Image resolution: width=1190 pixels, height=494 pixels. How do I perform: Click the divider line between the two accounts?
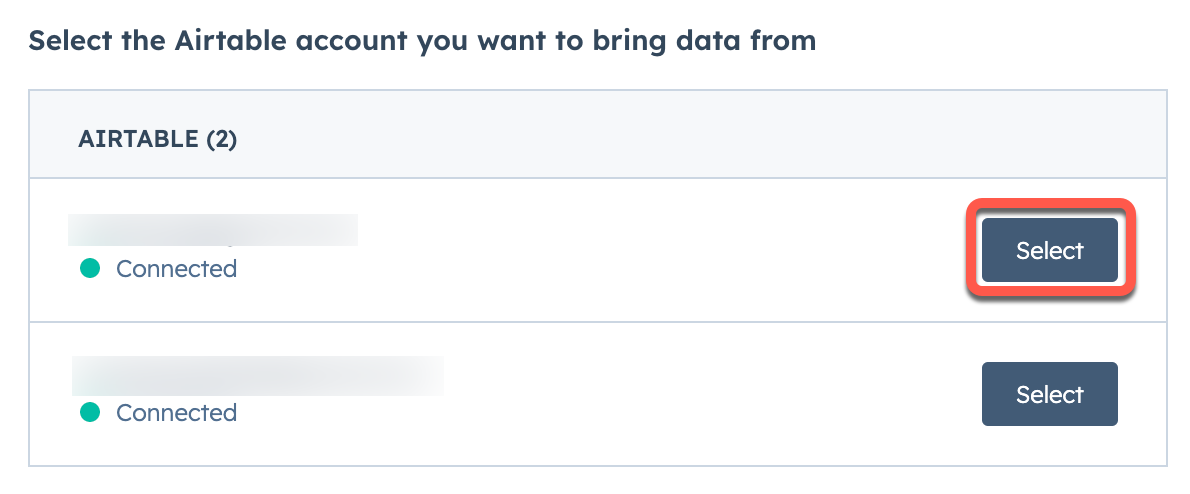click(598, 322)
